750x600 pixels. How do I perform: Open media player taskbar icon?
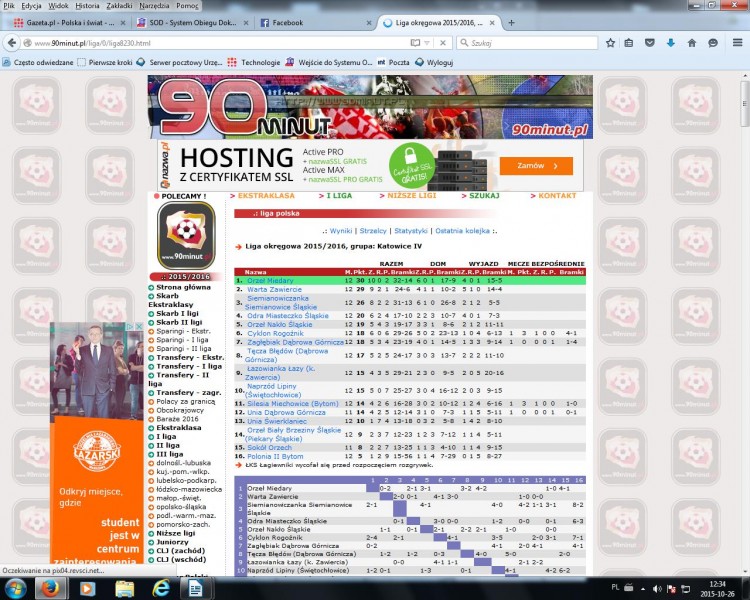click(x=87, y=588)
